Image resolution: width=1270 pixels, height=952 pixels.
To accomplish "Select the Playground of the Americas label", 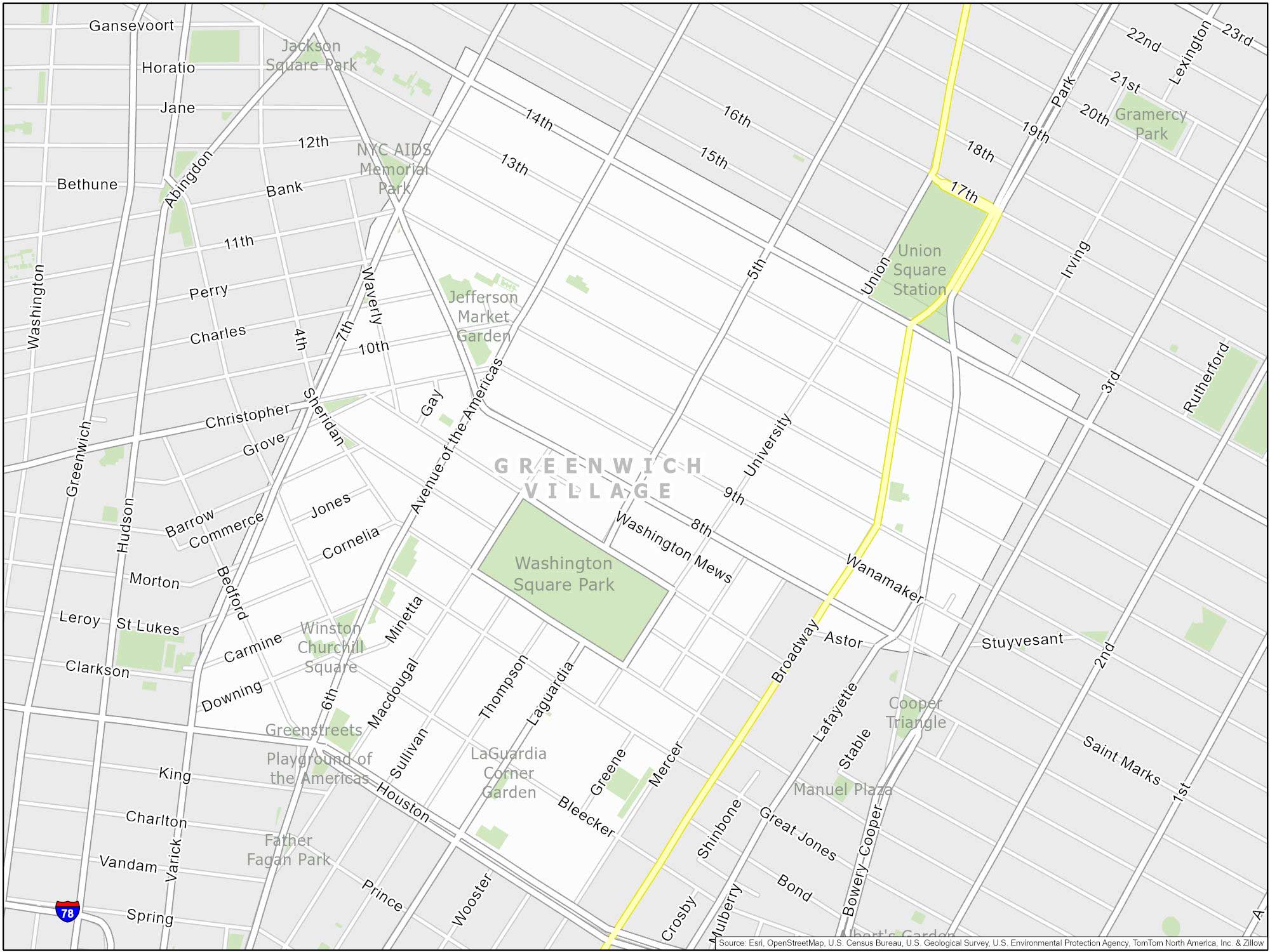I will click(319, 768).
